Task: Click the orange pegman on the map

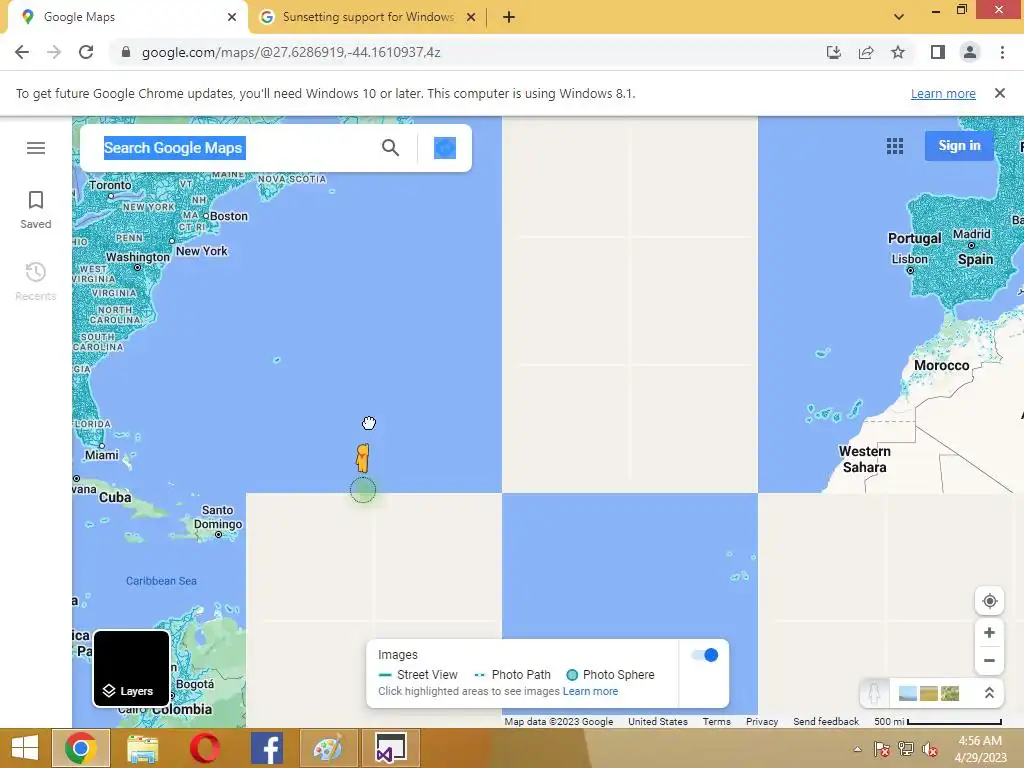Action: [362, 458]
